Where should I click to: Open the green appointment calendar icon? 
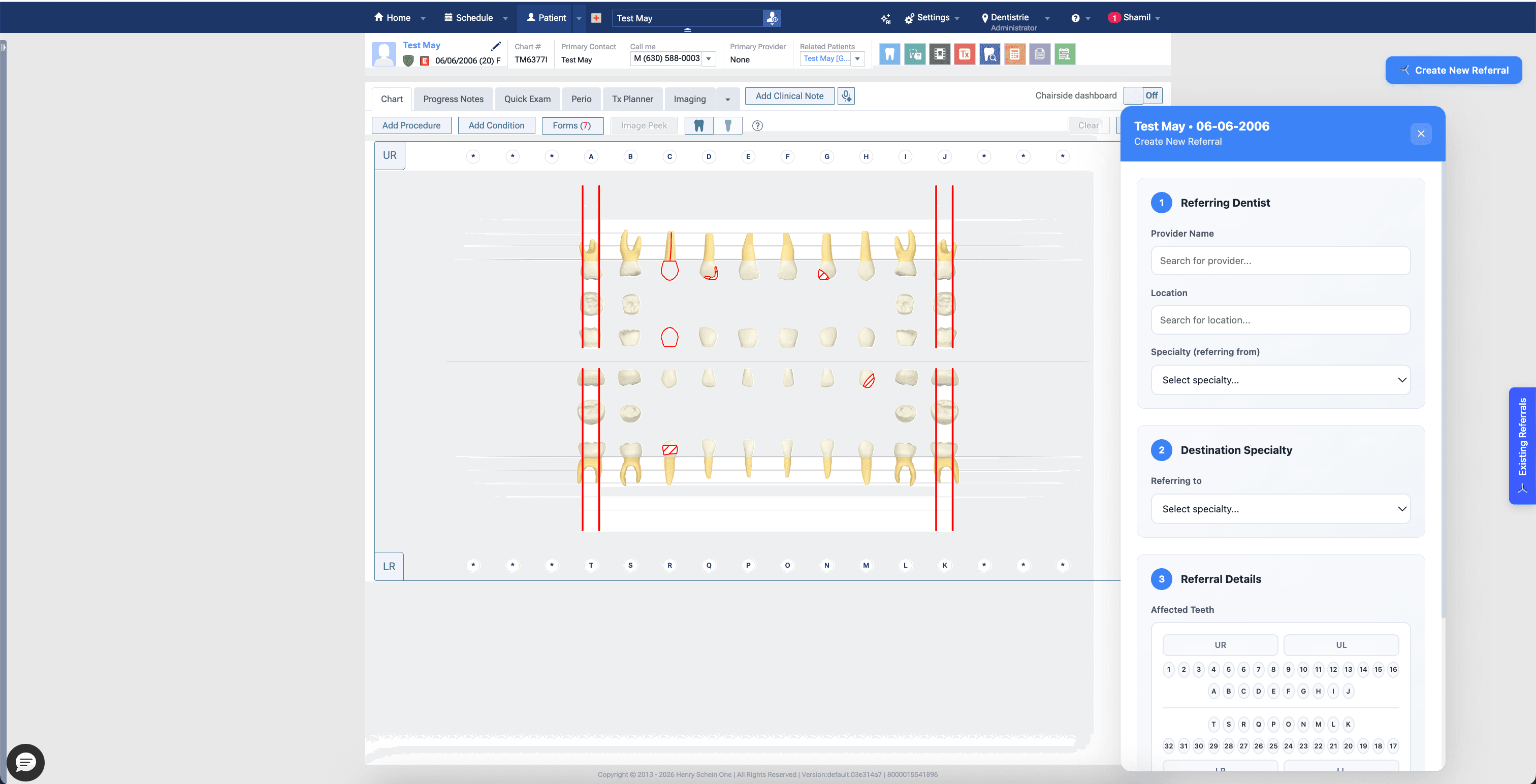point(1064,54)
